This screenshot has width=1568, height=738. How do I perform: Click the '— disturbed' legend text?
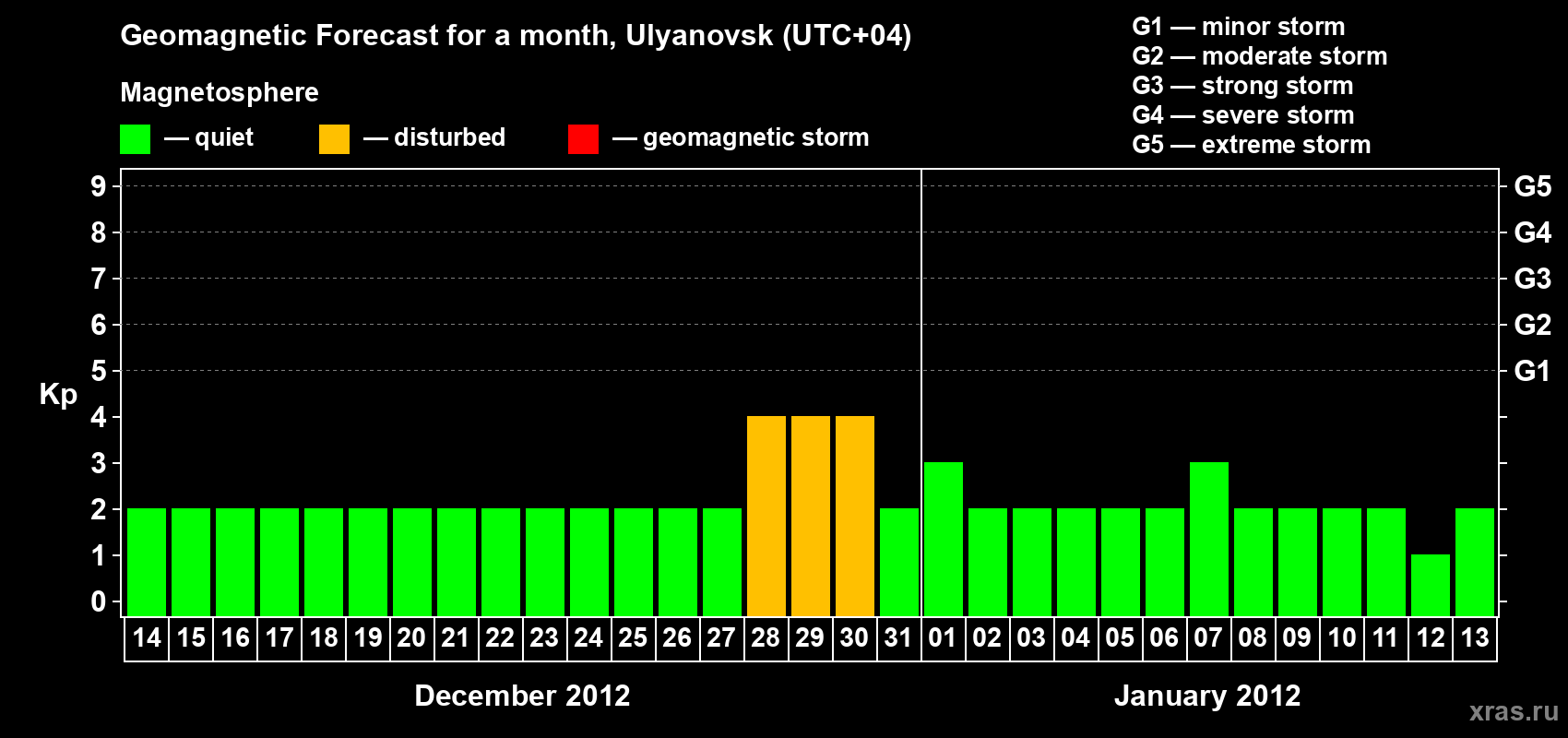pyautogui.click(x=434, y=137)
